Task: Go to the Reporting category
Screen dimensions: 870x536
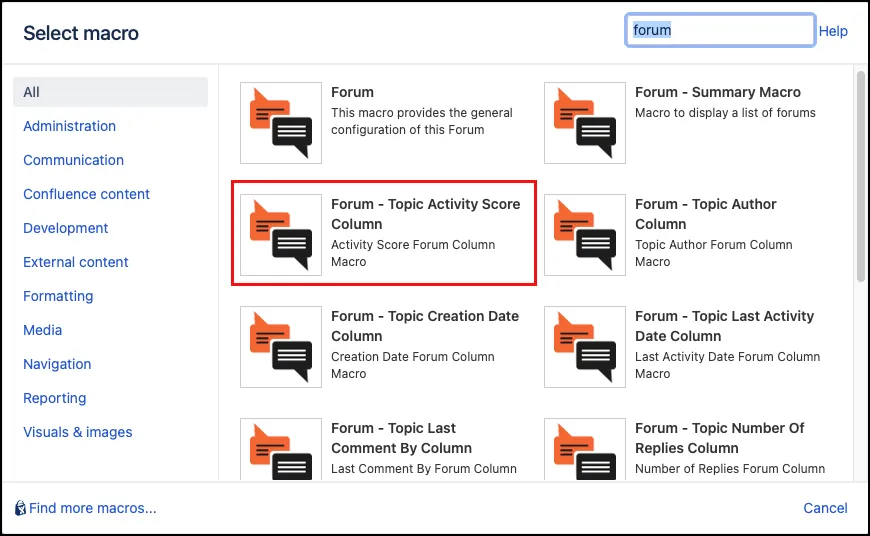Action: pos(54,398)
